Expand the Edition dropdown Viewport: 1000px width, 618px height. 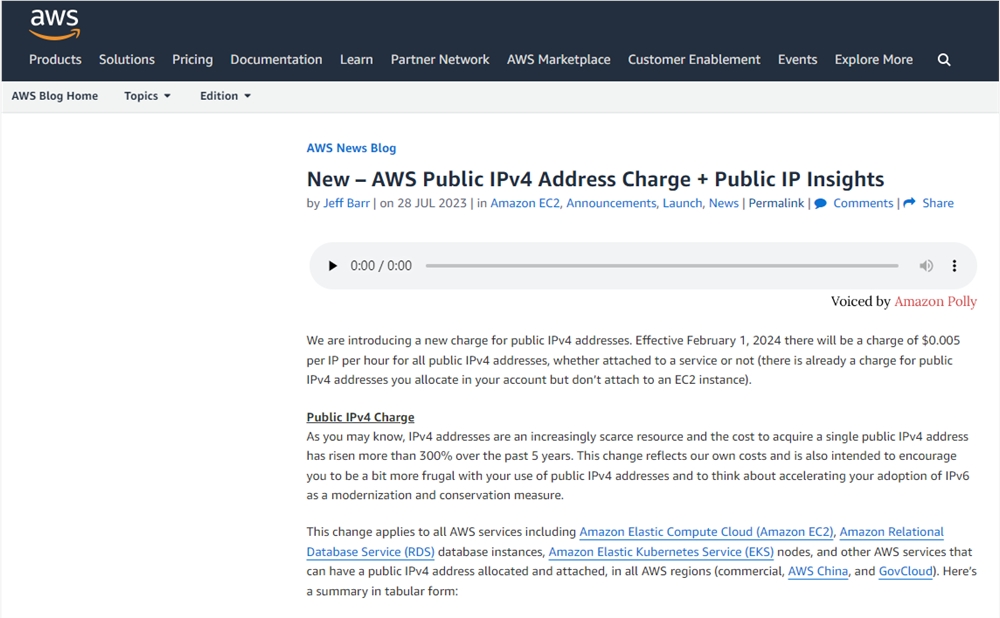[x=225, y=96]
